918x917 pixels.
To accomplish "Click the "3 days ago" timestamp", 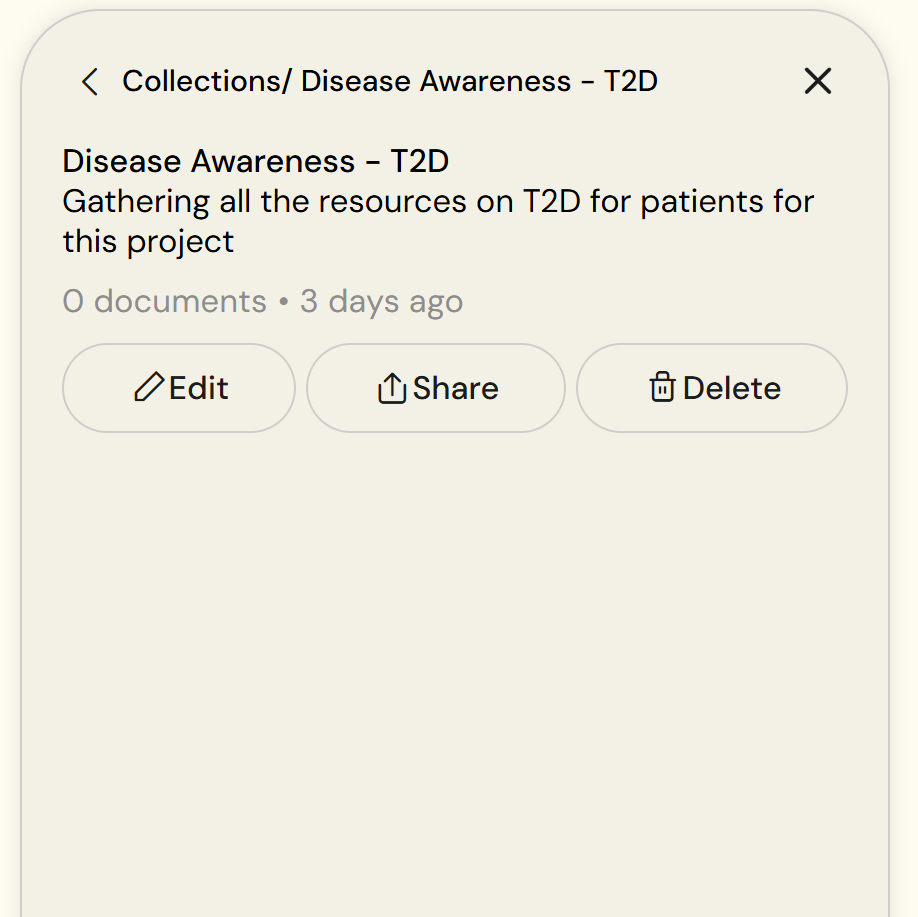I will pos(381,302).
